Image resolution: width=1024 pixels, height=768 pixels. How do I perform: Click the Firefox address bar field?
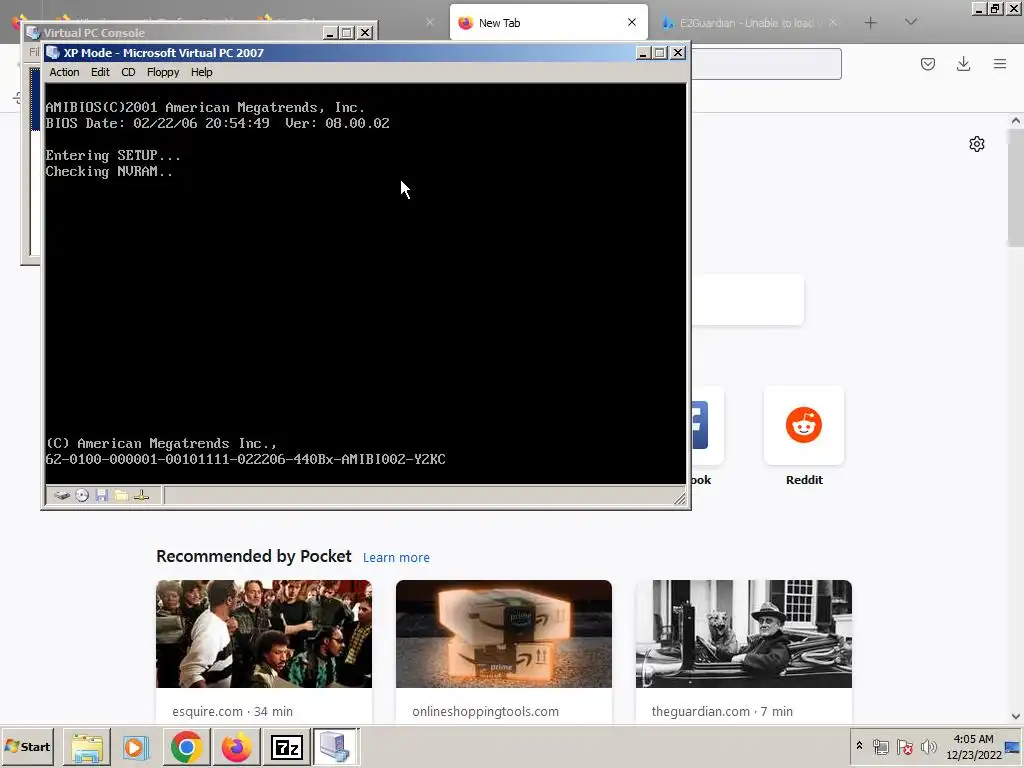[x=766, y=64]
